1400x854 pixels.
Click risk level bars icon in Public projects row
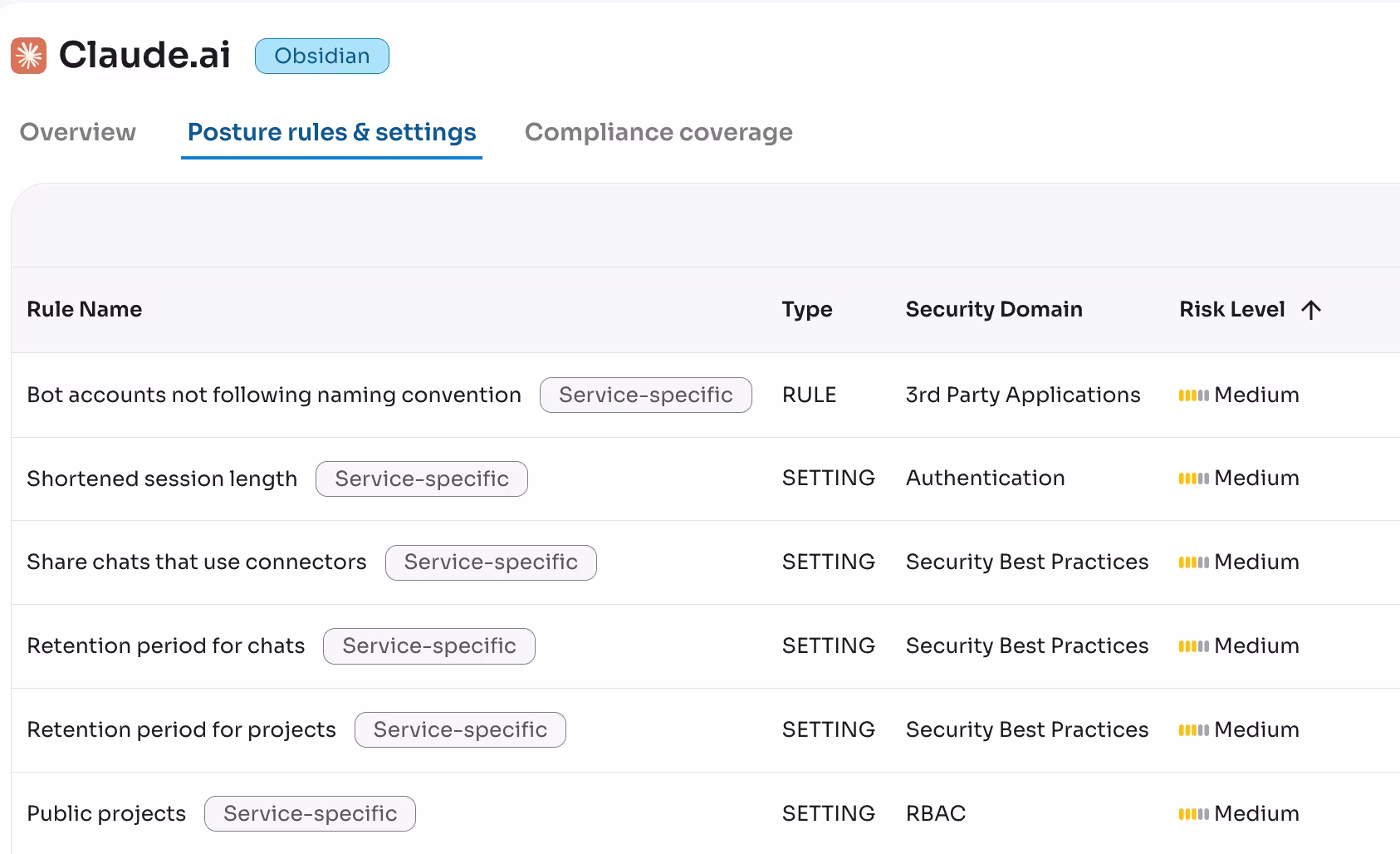click(x=1194, y=814)
